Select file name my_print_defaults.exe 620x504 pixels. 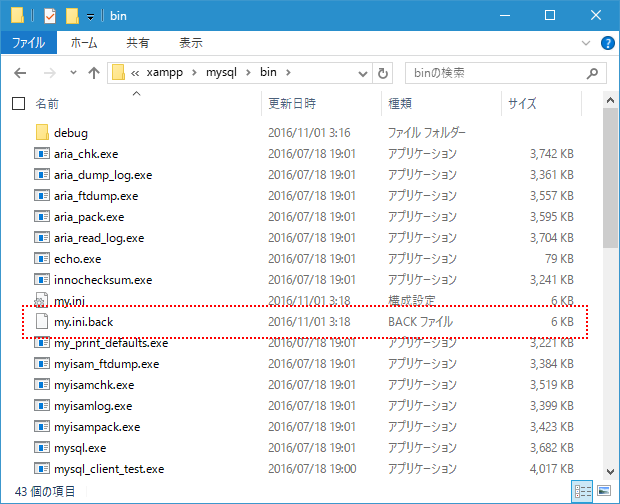(x=111, y=343)
